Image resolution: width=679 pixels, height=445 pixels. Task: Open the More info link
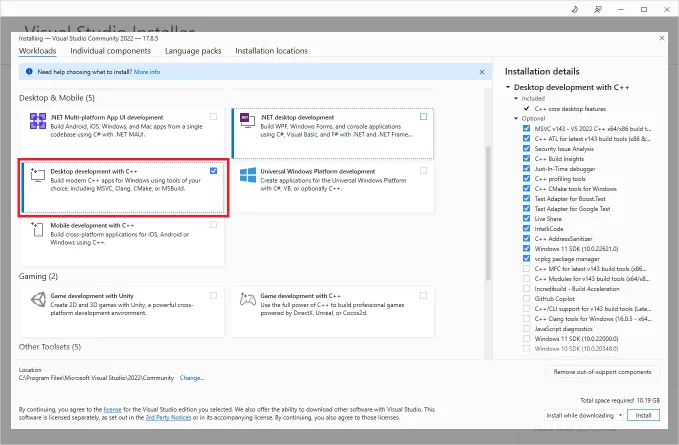point(147,72)
